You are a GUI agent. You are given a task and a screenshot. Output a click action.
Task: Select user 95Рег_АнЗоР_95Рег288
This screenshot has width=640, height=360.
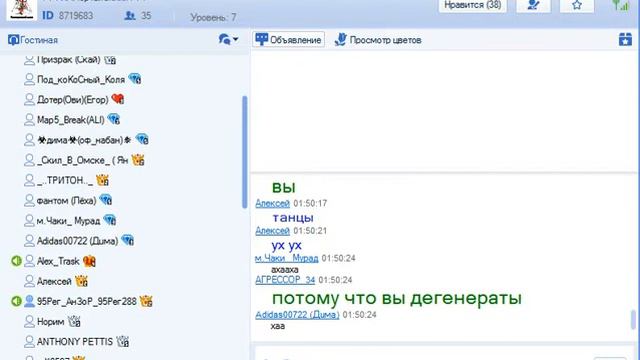87,302
